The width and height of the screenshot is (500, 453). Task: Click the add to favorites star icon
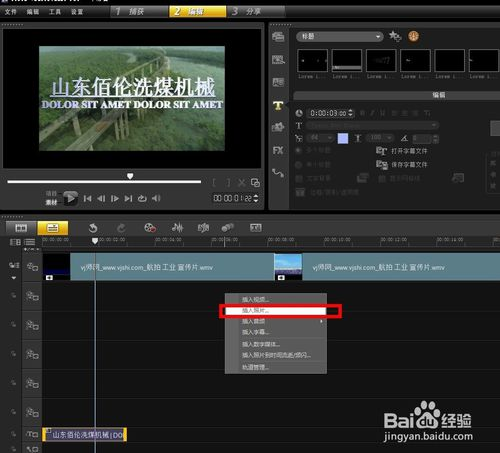click(x=395, y=36)
